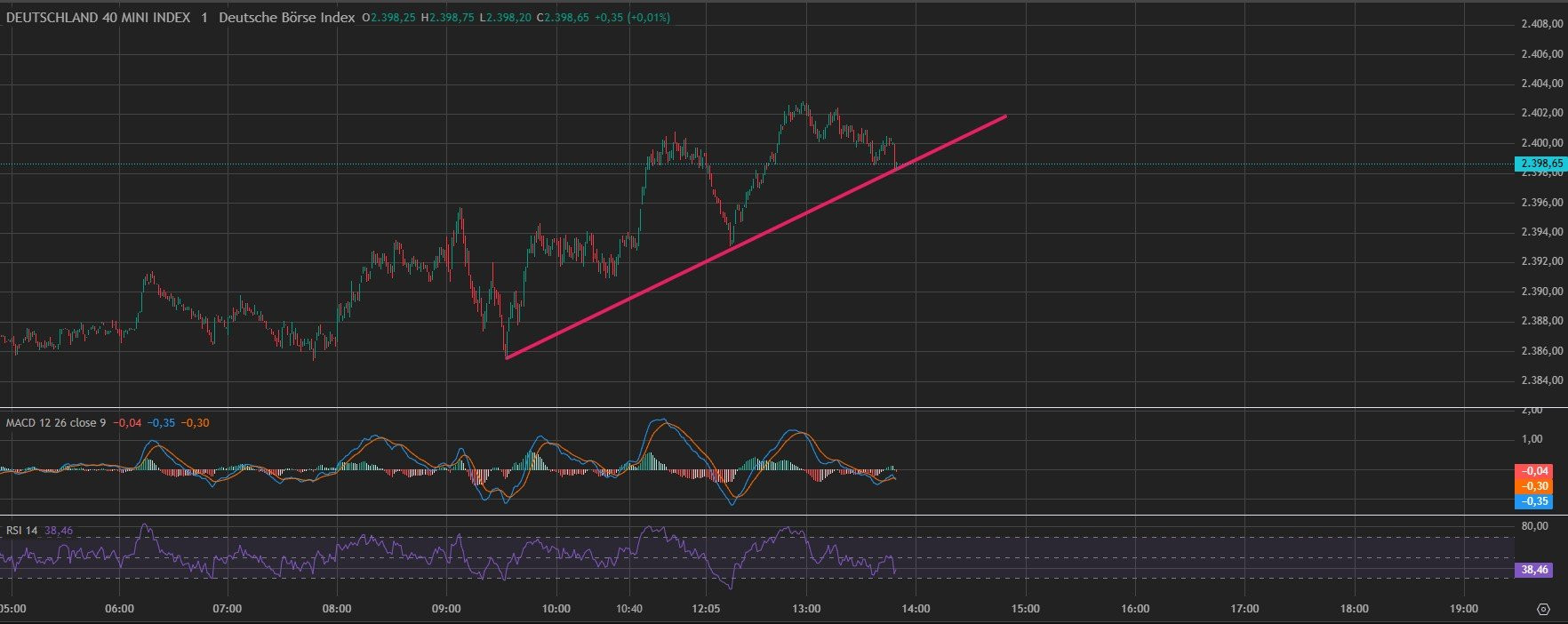
Task: Click the purple RSI value label 38,46
Action: tap(1537, 570)
